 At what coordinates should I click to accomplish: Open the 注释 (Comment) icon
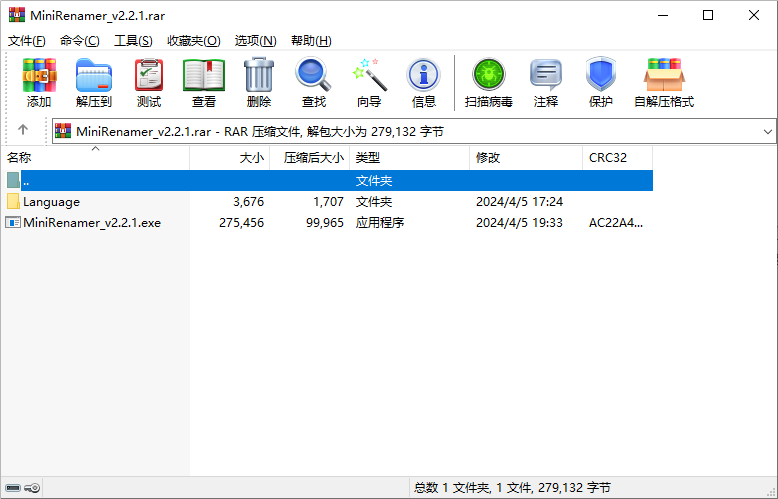(x=546, y=75)
